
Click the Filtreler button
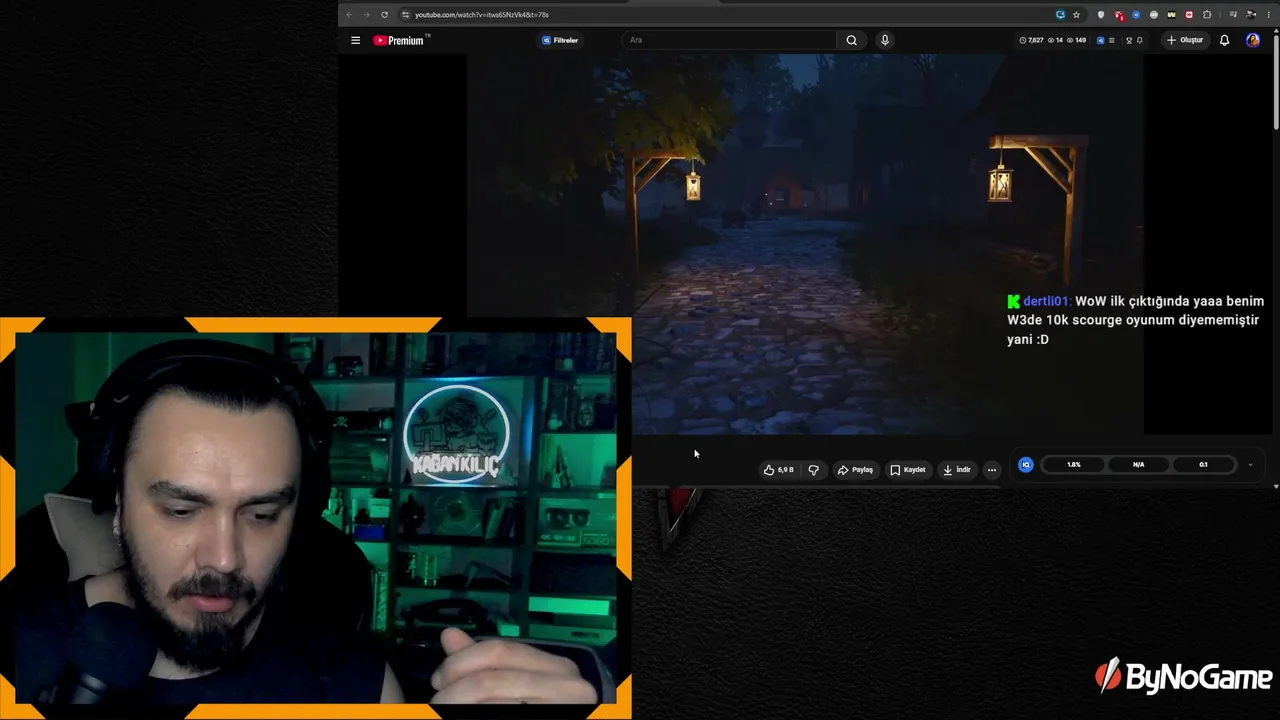(x=560, y=40)
